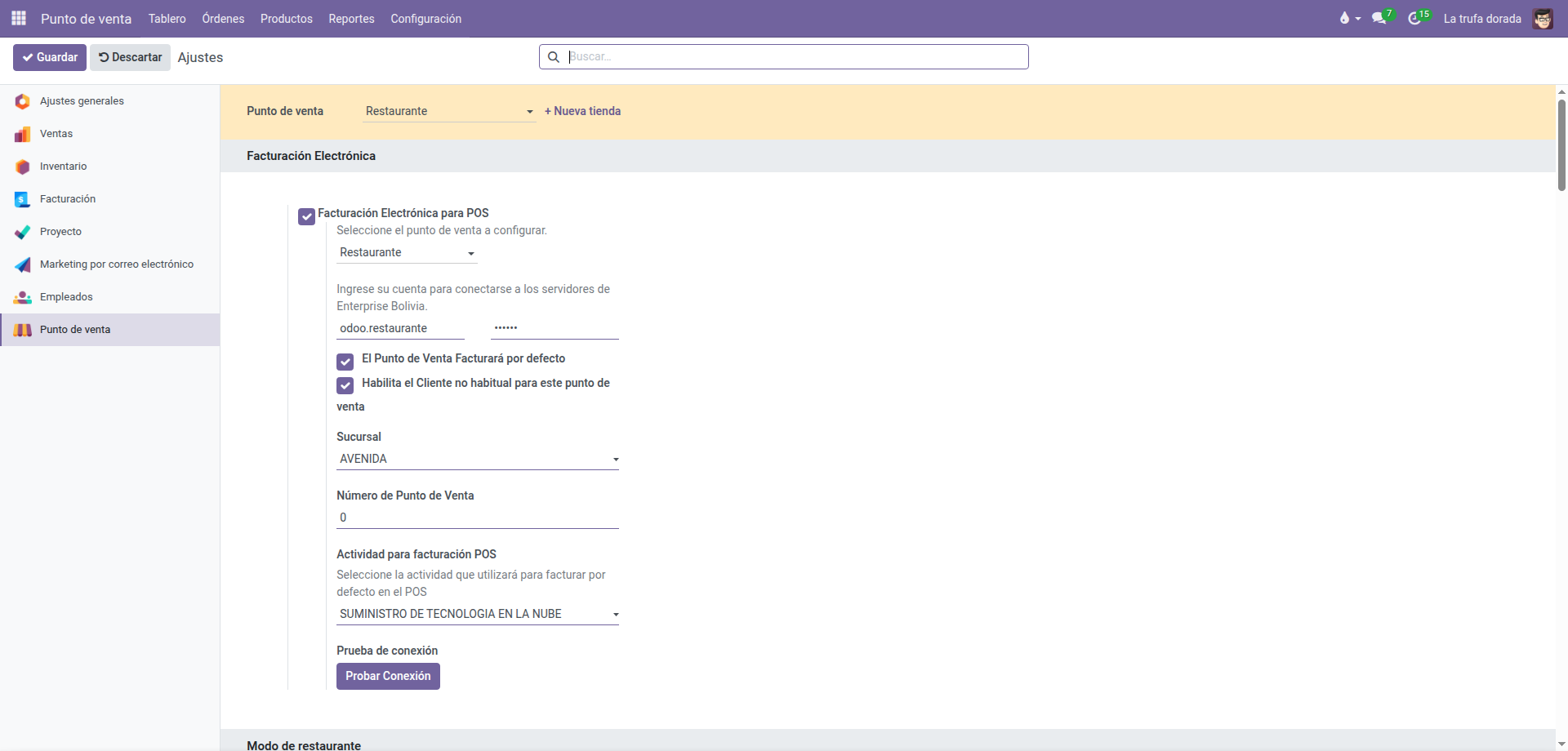Open Marketing por correo electrónico settings
Viewport: 1568px width, 751px height.
116,264
